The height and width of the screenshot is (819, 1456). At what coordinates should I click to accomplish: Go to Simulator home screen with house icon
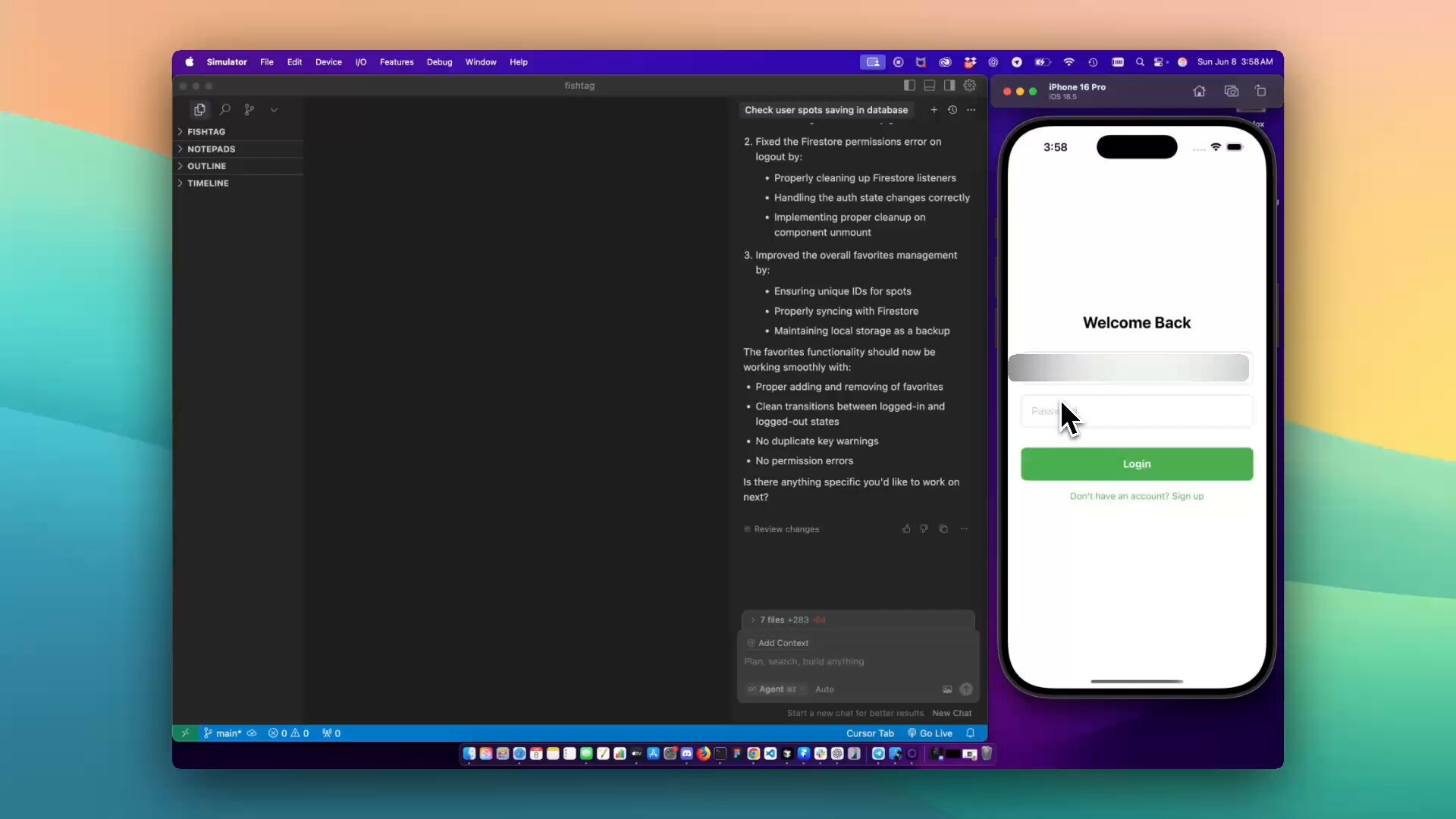click(1199, 91)
